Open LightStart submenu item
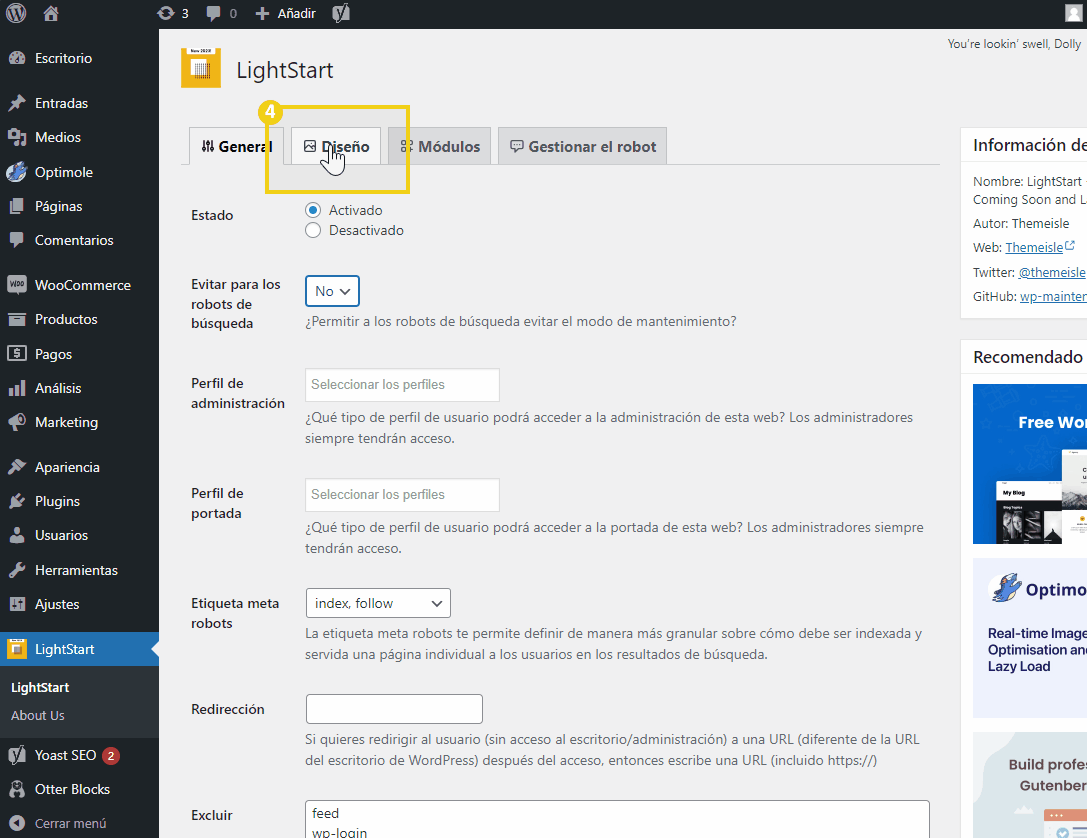This screenshot has height=838, width=1087. [x=40, y=688]
